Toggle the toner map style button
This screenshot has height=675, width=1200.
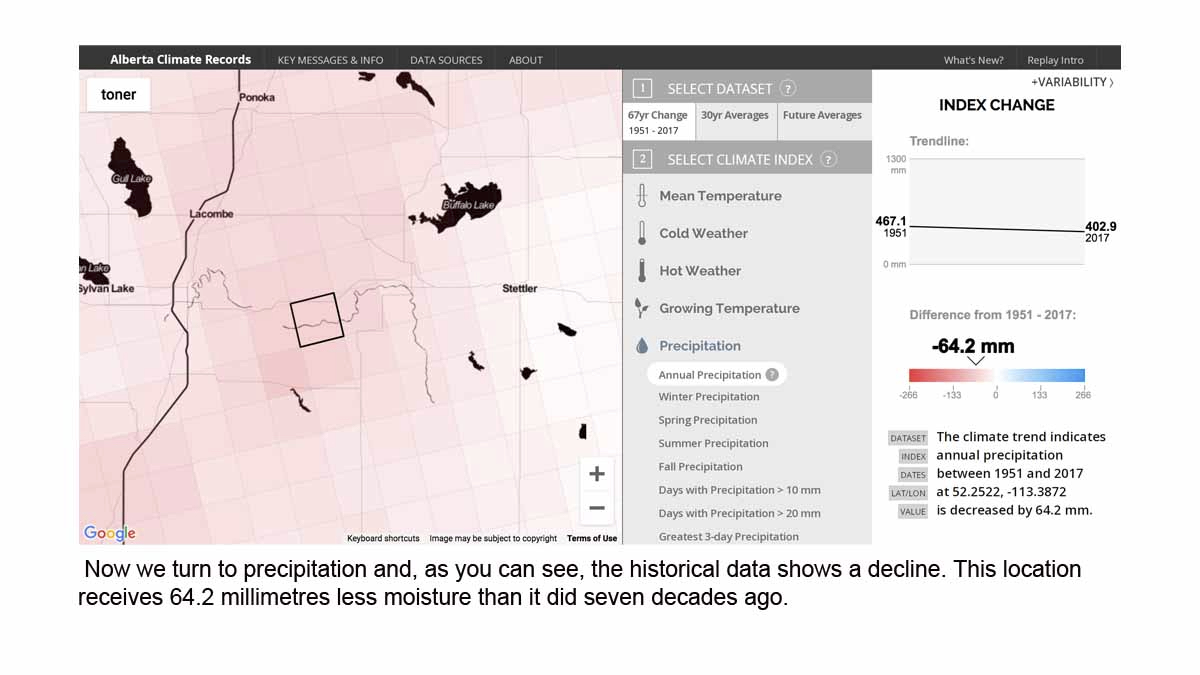118,94
